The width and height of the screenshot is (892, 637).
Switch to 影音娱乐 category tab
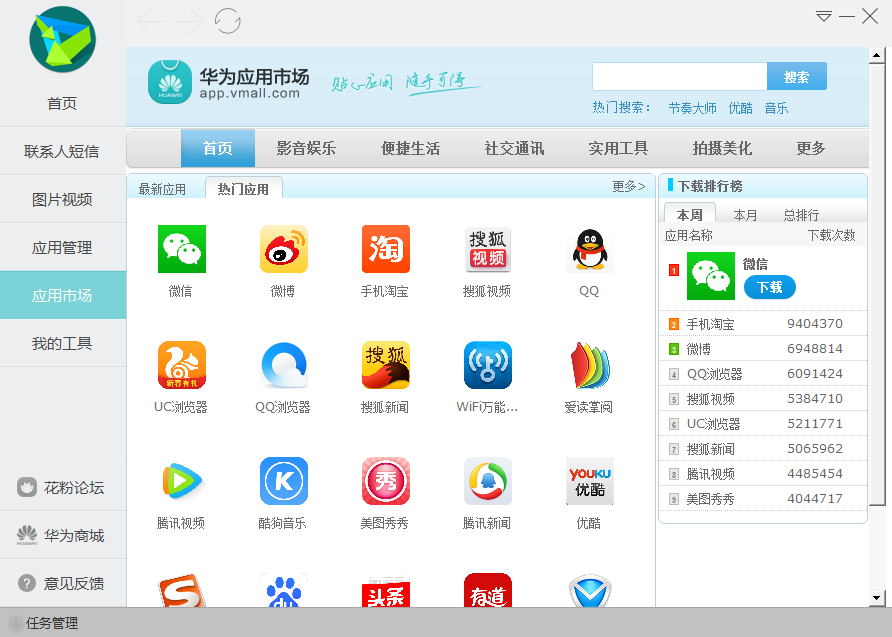(306, 148)
